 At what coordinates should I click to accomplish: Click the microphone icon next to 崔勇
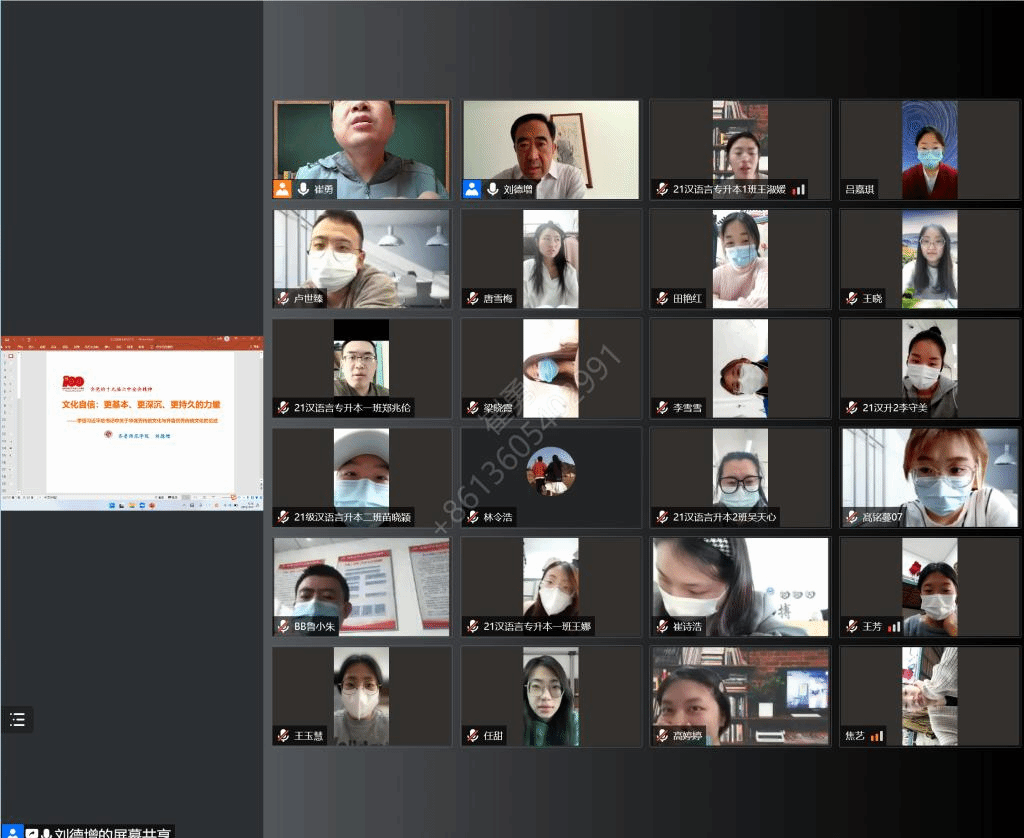tap(303, 189)
